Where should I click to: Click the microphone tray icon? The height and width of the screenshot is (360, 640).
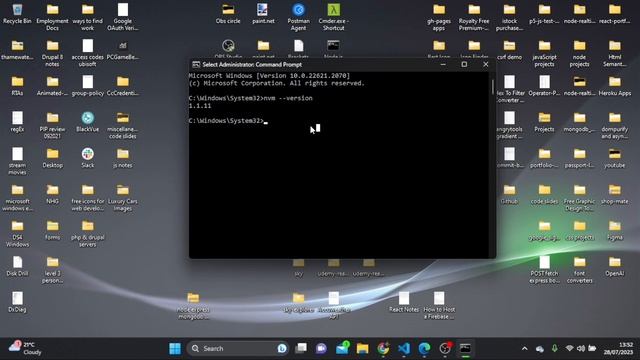tap(554, 348)
